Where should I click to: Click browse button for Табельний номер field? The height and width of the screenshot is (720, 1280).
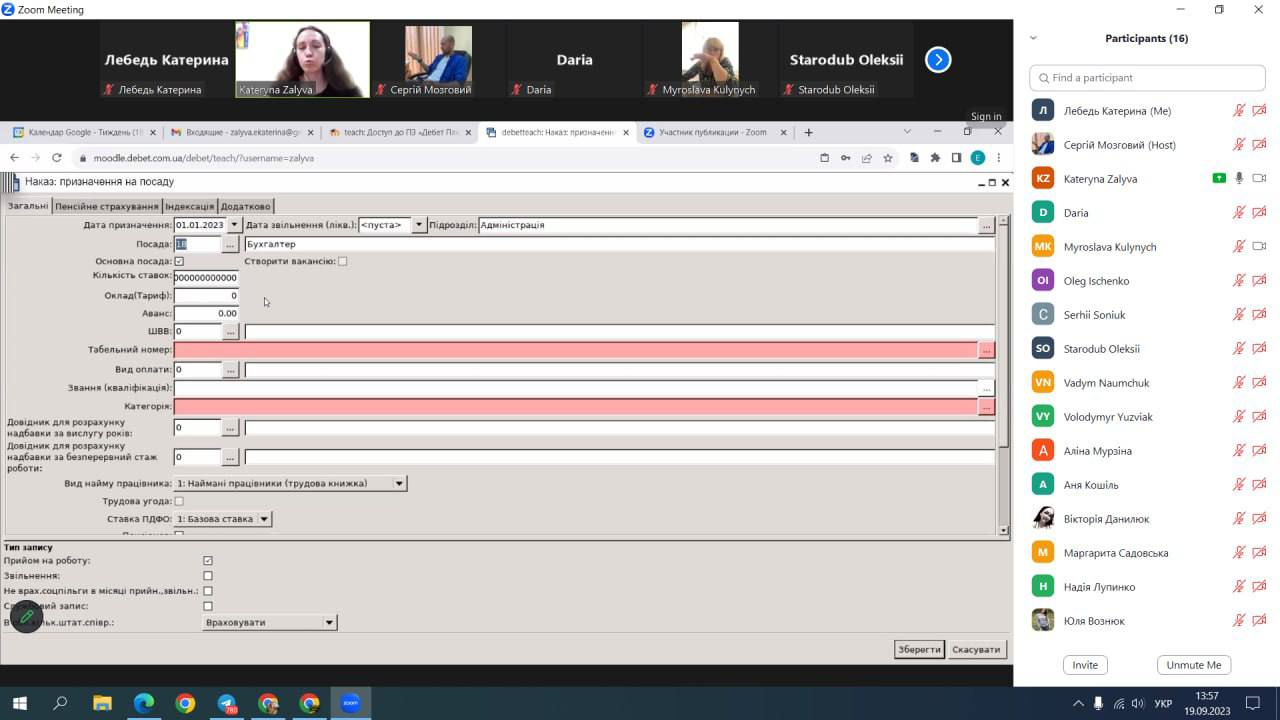coord(986,350)
